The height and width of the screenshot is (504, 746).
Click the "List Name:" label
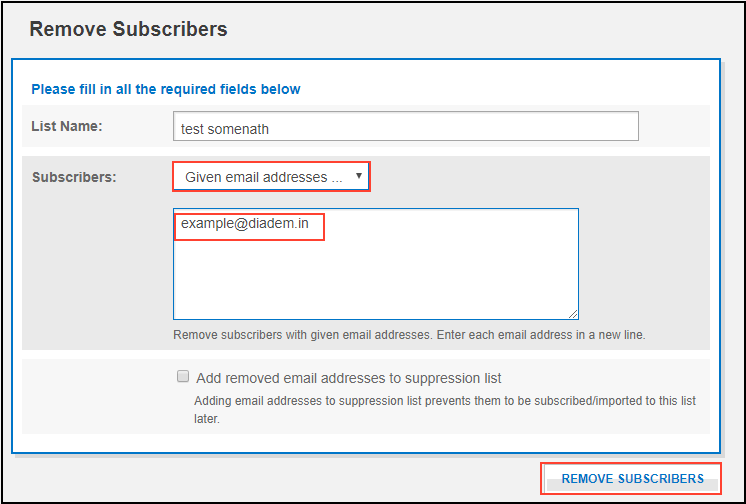(x=68, y=126)
